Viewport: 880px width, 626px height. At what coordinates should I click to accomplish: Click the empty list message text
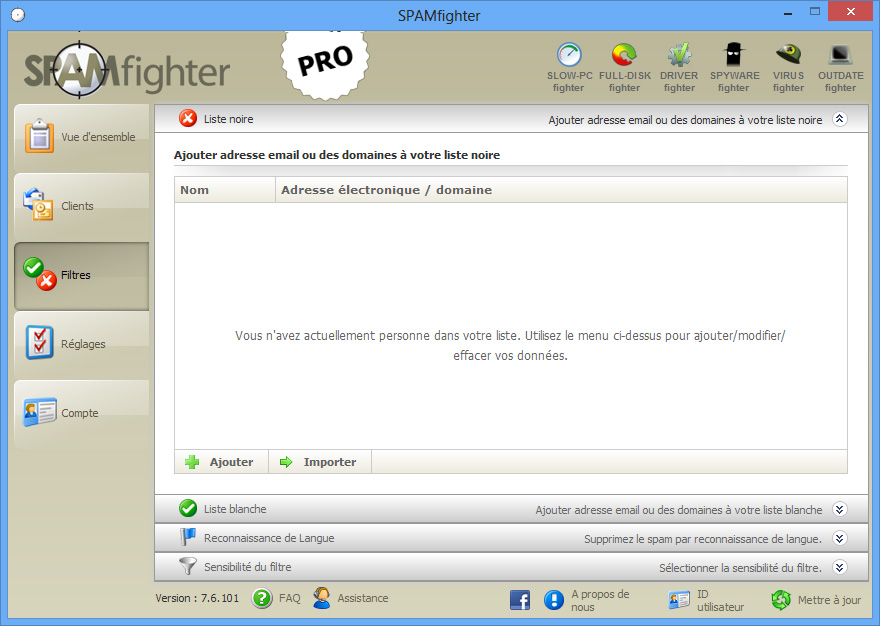click(510, 345)
